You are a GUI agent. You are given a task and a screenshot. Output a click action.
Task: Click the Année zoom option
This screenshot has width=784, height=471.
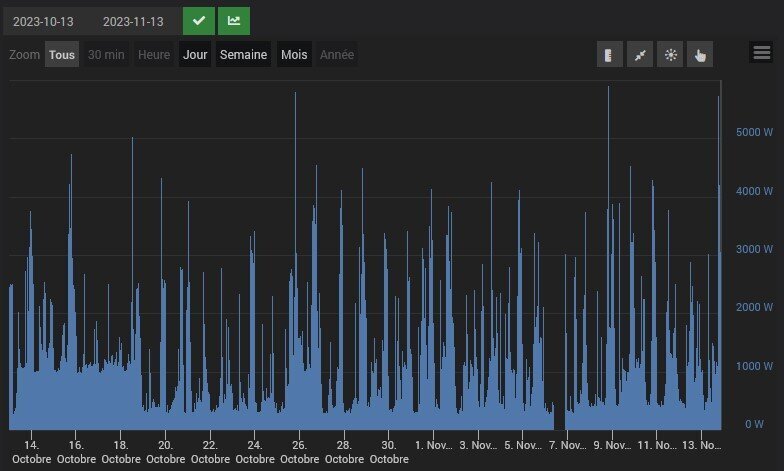[337, 55]
